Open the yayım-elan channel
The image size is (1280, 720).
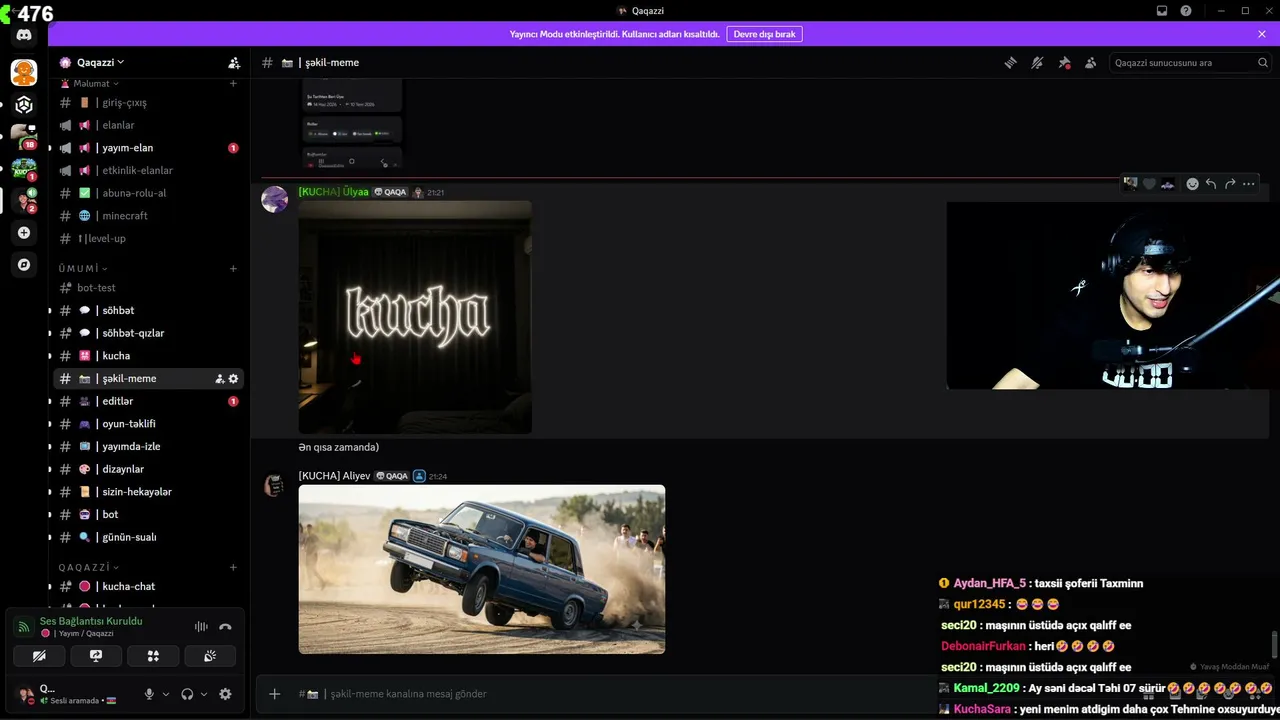tap(149, 148)
